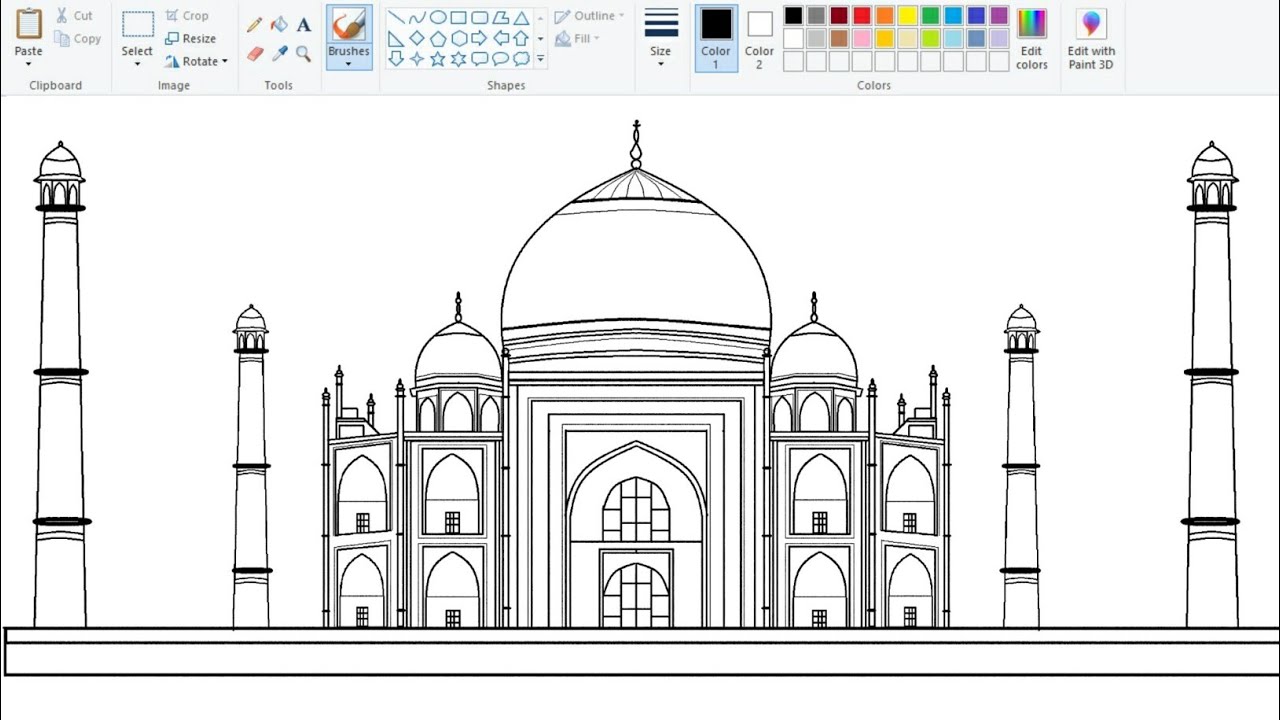Click the Paste clipboard icon
The height and width of the screenshot is (720, 1280).
click(29, 24)
